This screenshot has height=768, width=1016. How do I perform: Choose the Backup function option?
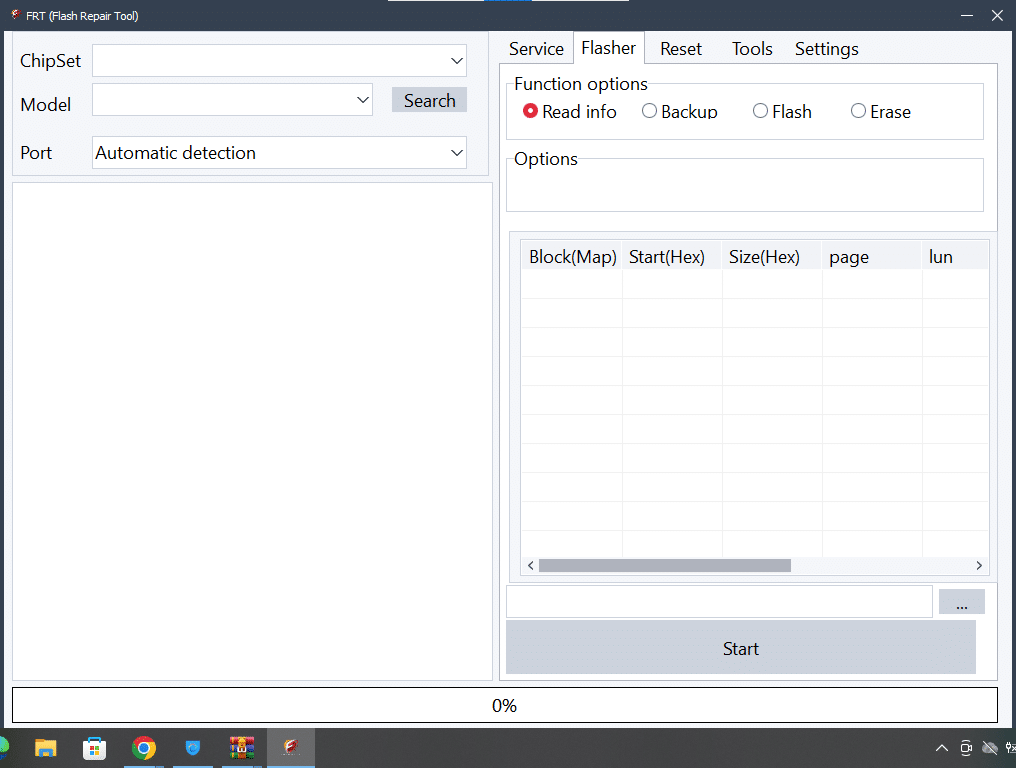point(650,112)
